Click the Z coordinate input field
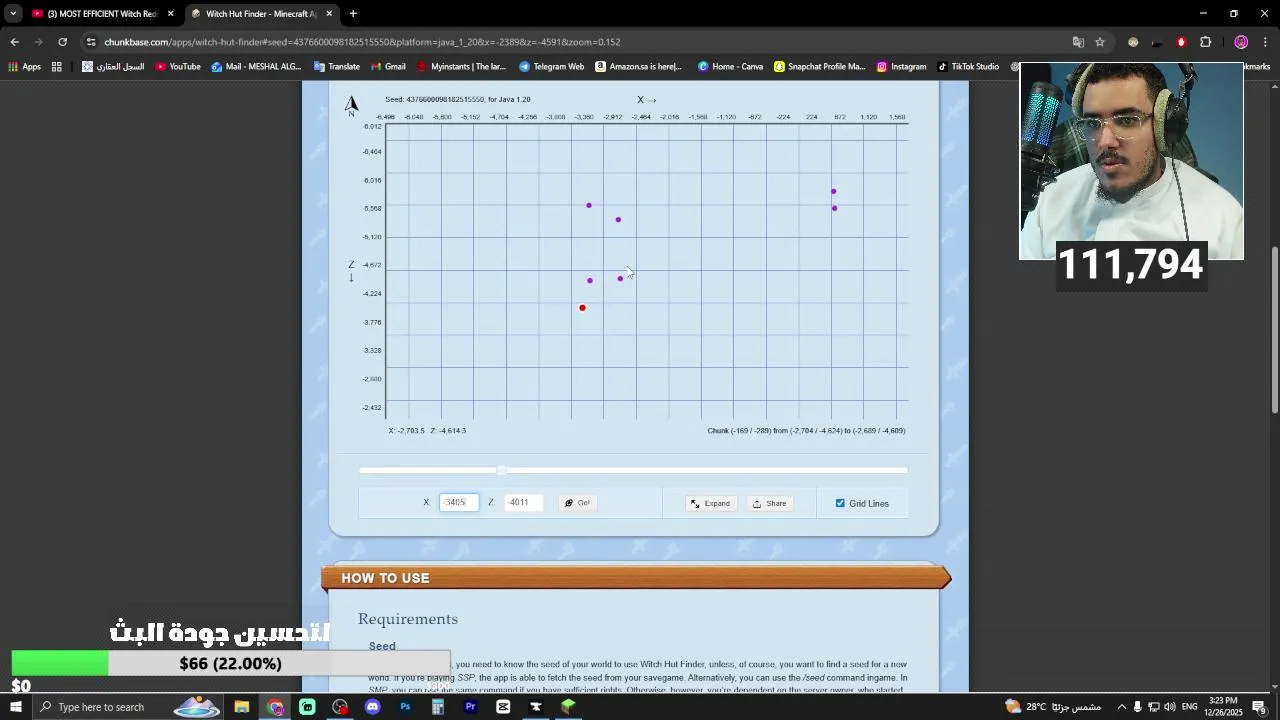The height and width of the screenshot is (720, 1280). 522,503
